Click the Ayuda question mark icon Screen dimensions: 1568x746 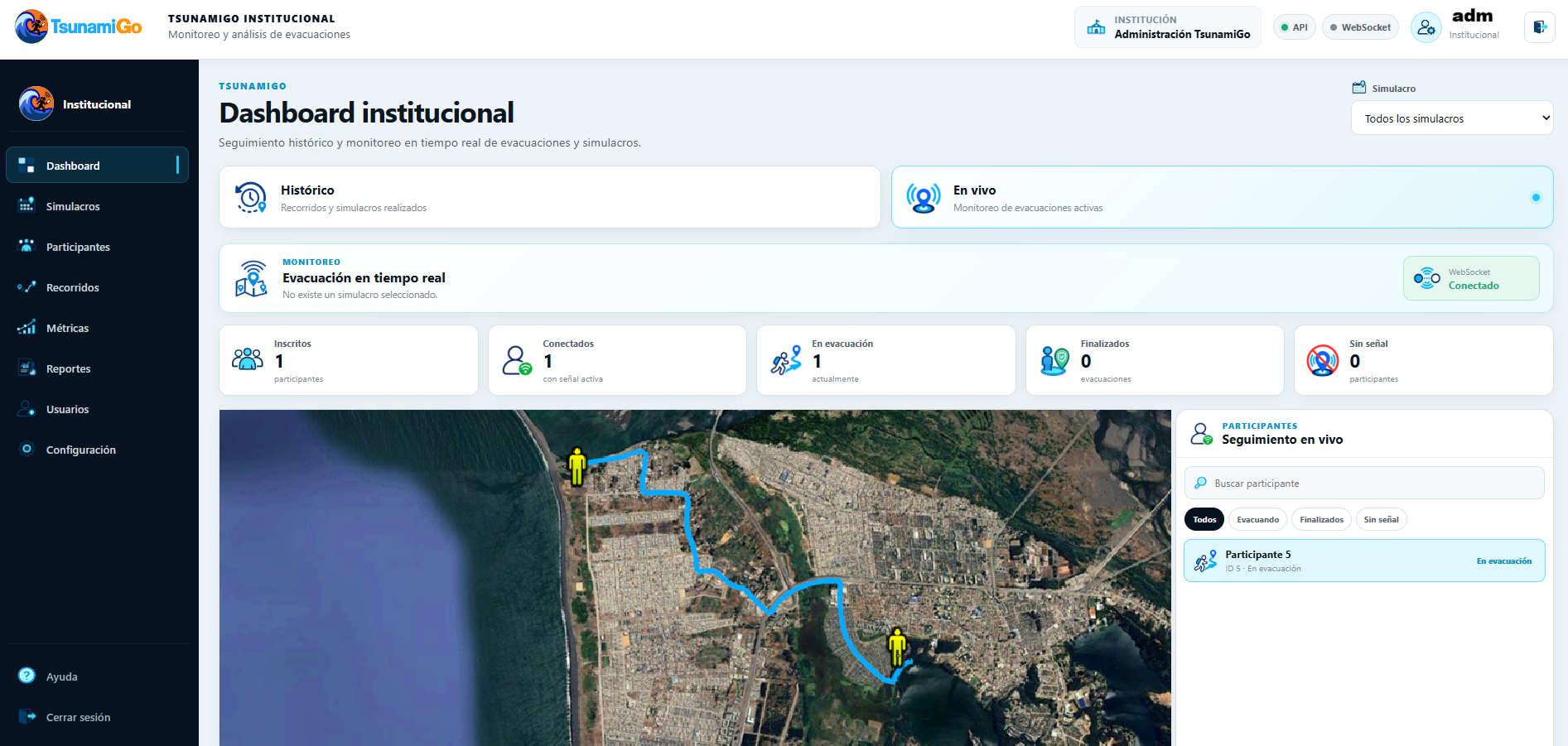pos(27,676)
